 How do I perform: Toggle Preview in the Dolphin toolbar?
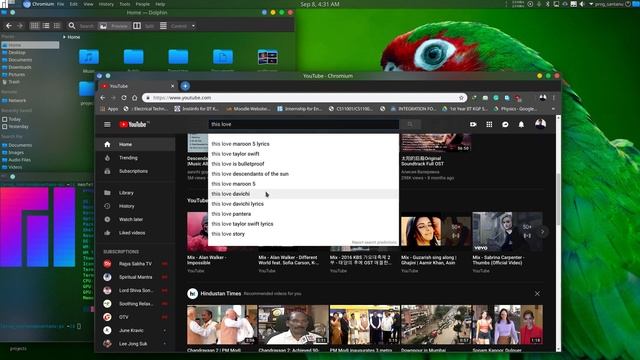click(x=114, y=26)
